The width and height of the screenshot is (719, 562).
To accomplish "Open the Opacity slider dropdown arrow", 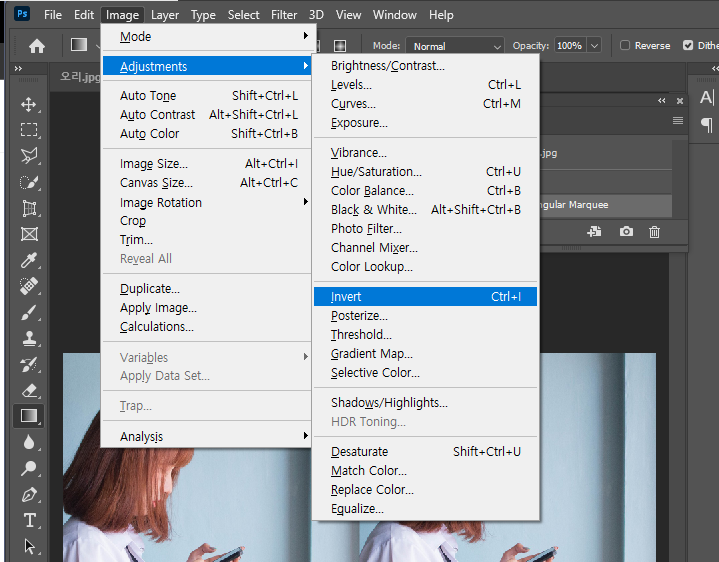I will tap(594, 46).
